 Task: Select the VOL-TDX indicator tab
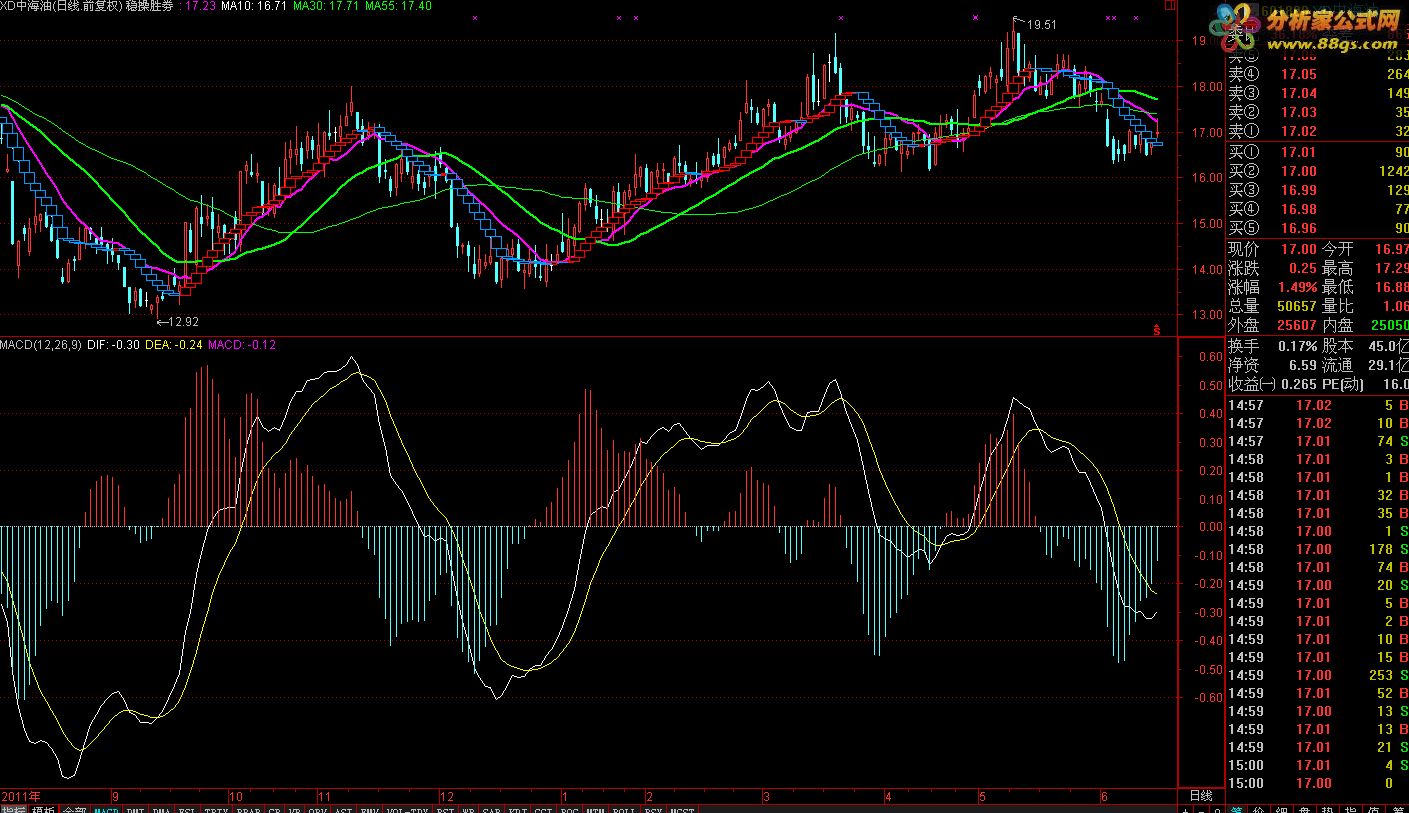[x=405, y=807]
